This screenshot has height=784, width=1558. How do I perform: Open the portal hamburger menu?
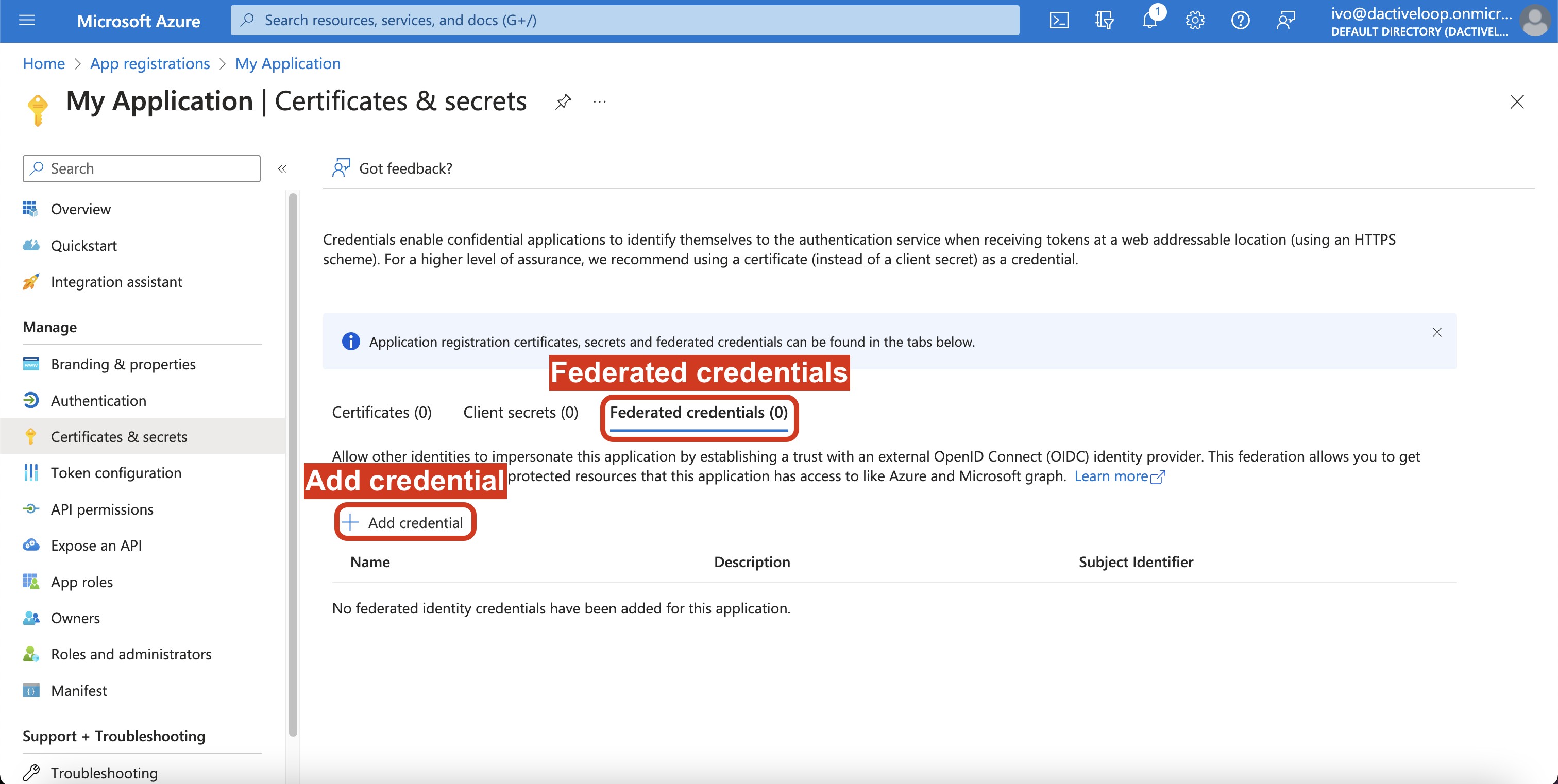pos(27,21)
